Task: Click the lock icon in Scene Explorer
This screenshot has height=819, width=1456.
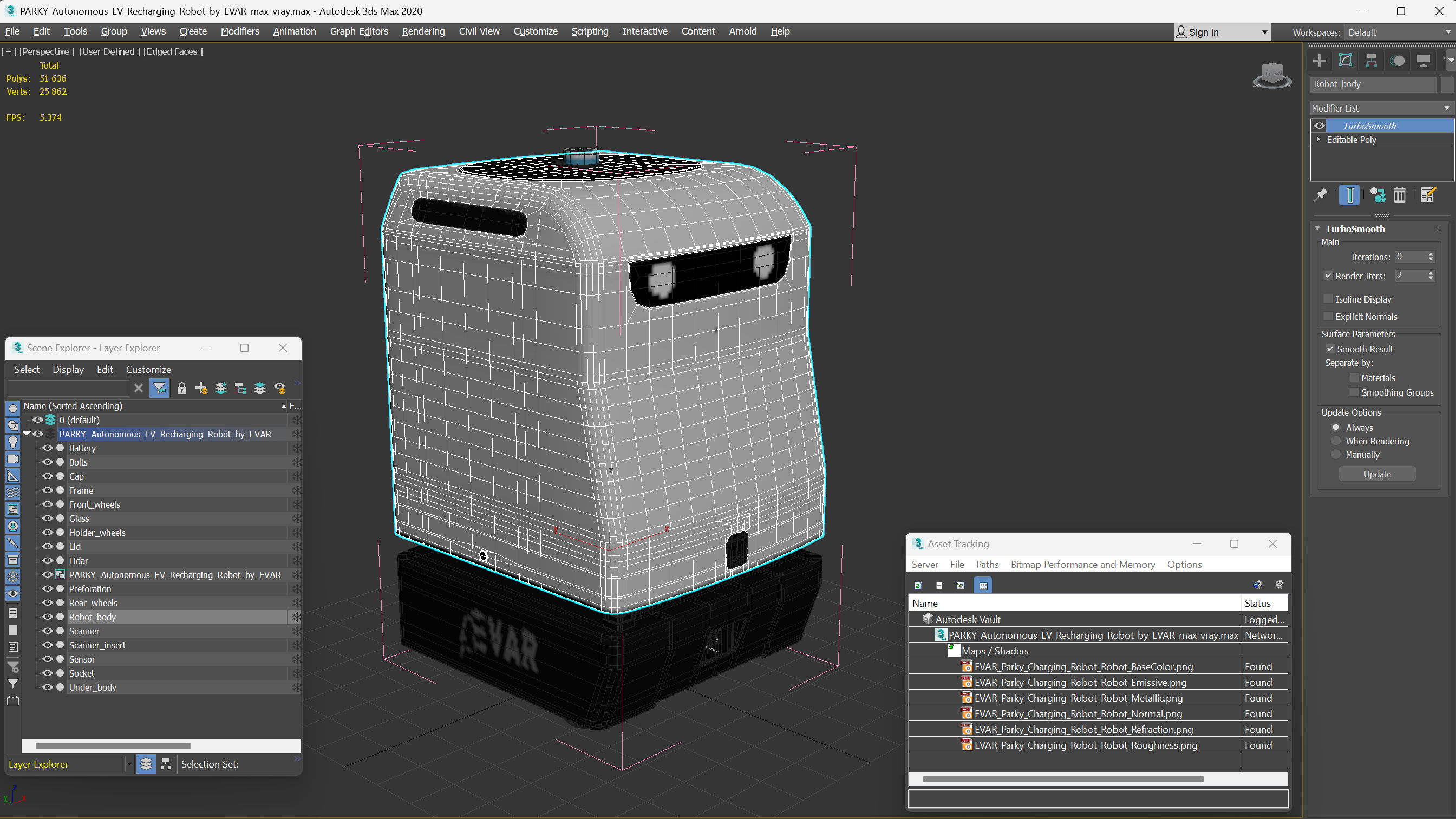Action: [181, 388]
